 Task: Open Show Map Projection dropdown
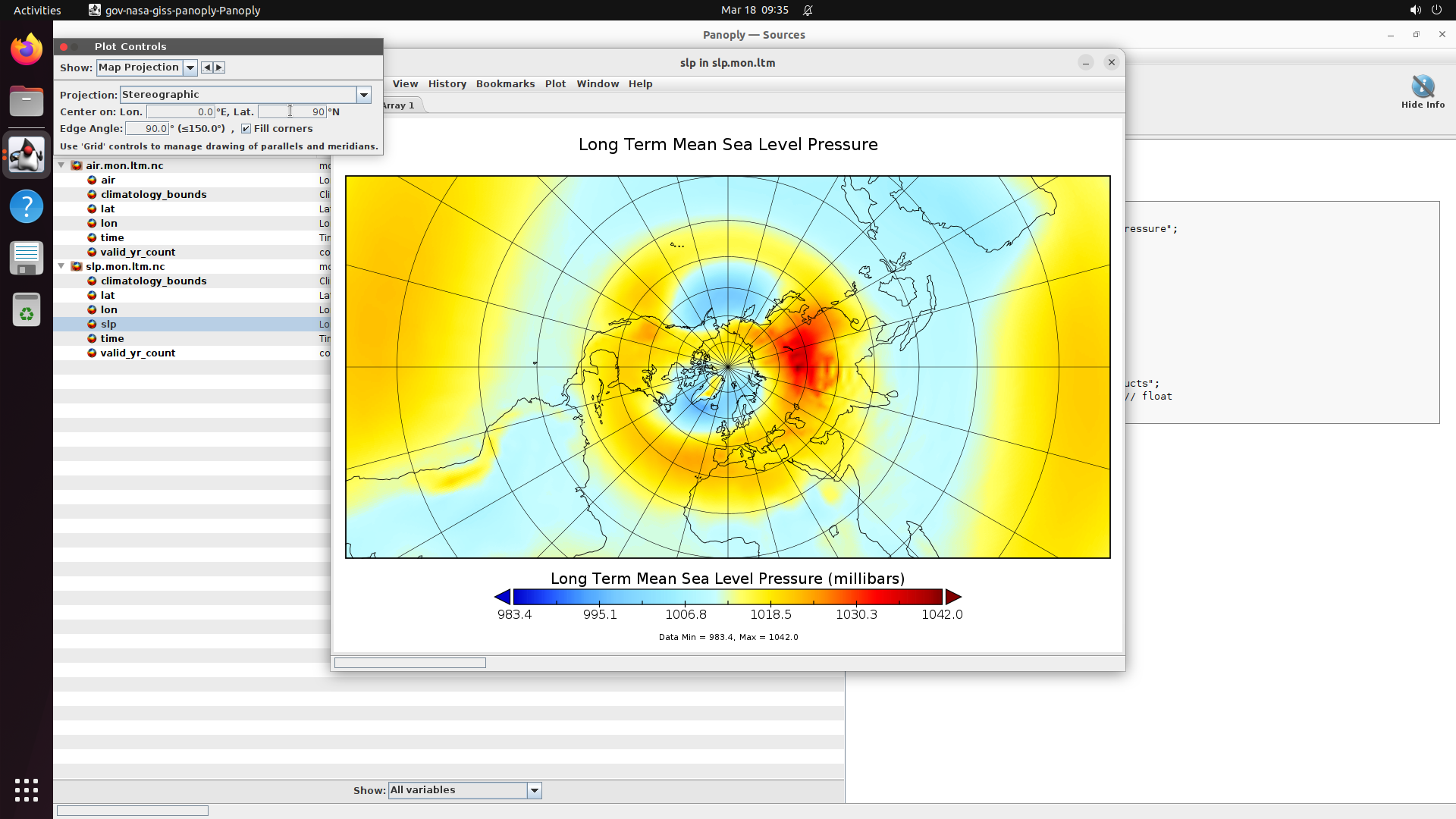pyautogui.click(x=190, y=67)
